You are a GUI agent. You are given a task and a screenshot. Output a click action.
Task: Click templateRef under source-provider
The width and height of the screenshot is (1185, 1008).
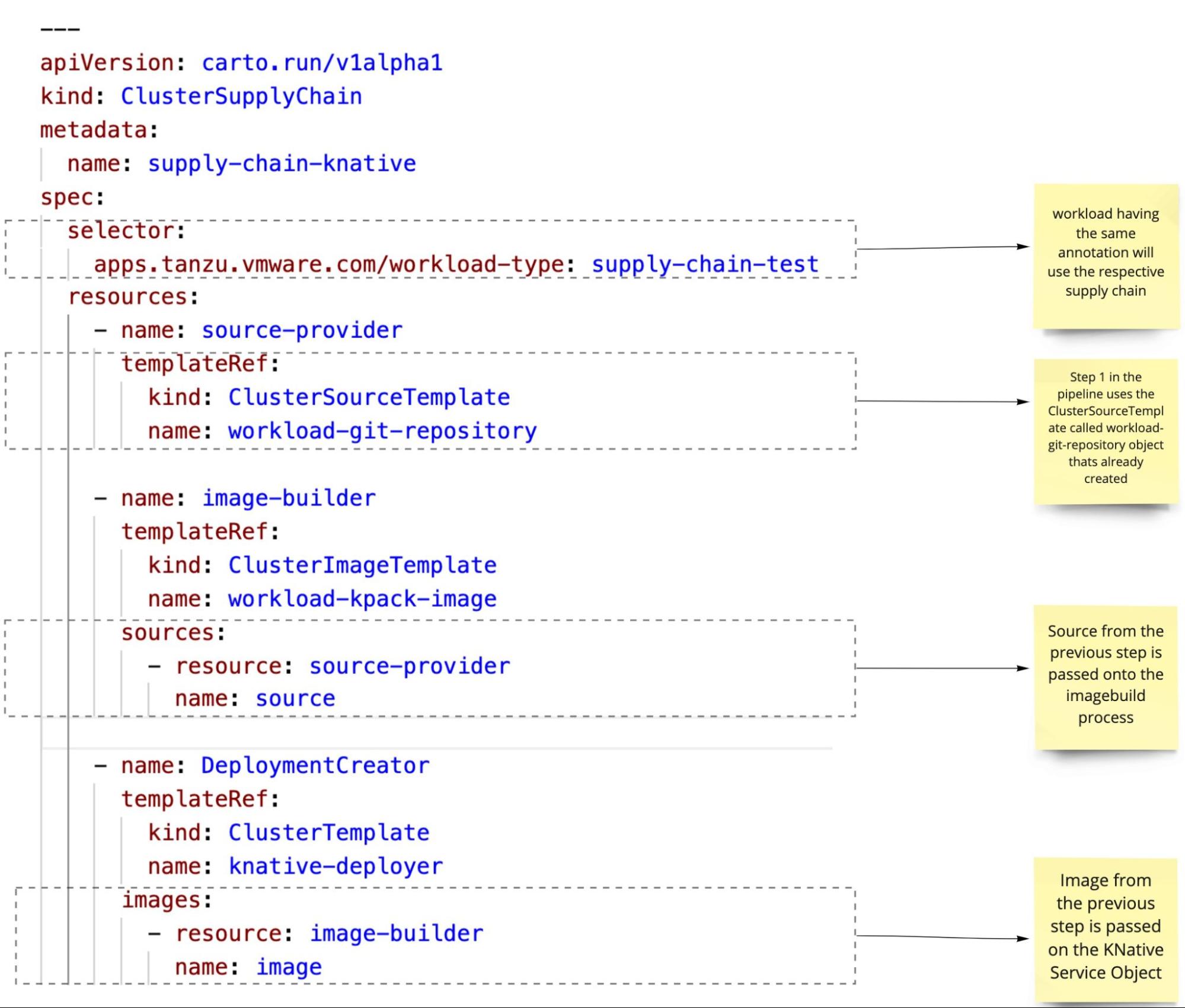coord(194,364)
